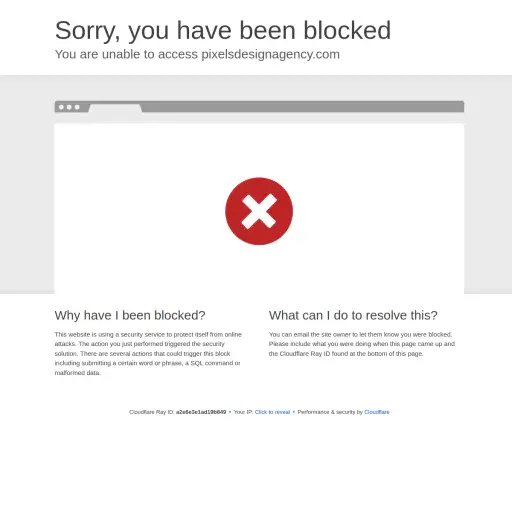Image resolution: width=512 pixels, height=512 pixels.
Task: Click 'Performance & security by' footer text
Action: coord(330,412)
